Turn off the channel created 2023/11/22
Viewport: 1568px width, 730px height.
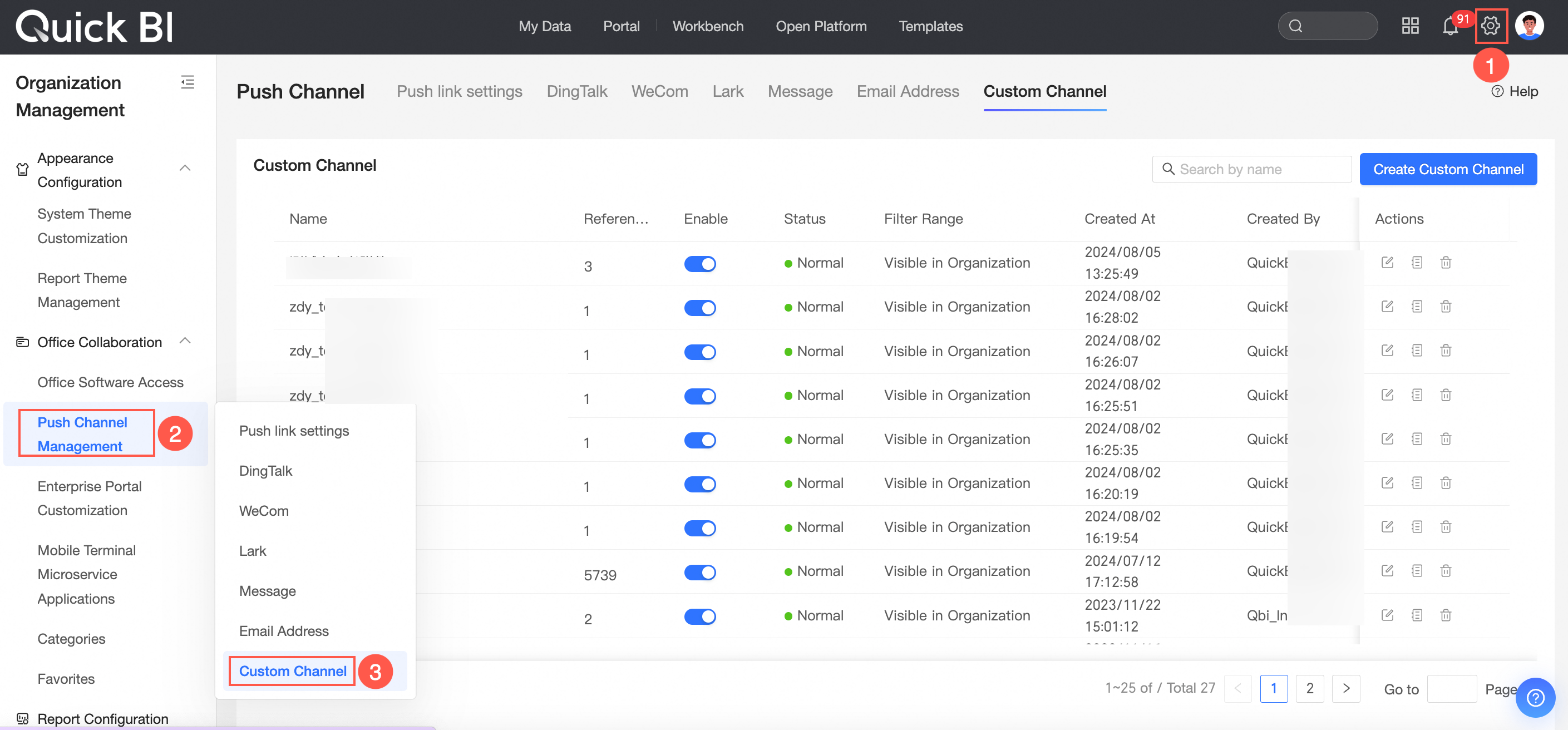700,616
